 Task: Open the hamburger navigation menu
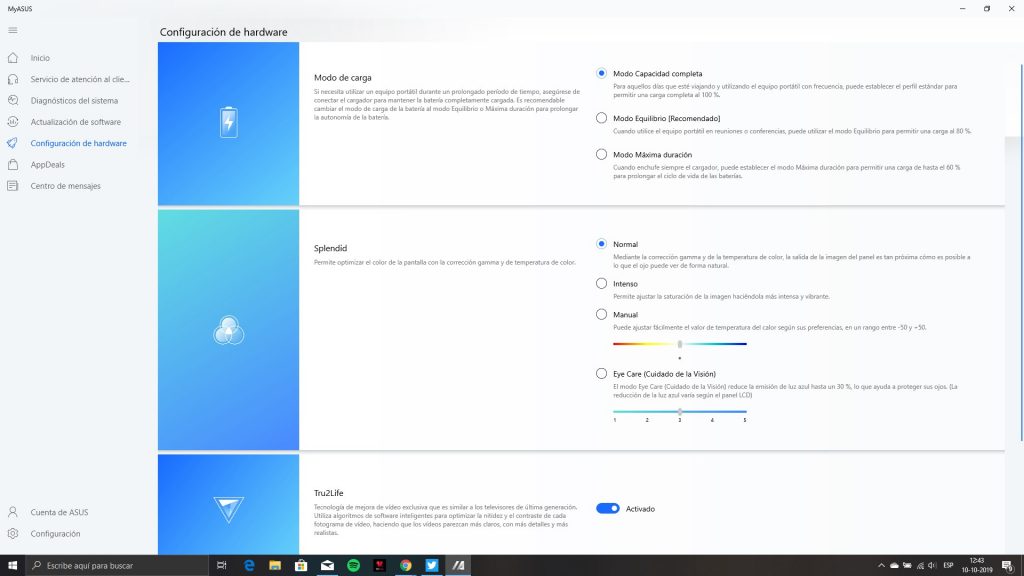click(12, 31)
